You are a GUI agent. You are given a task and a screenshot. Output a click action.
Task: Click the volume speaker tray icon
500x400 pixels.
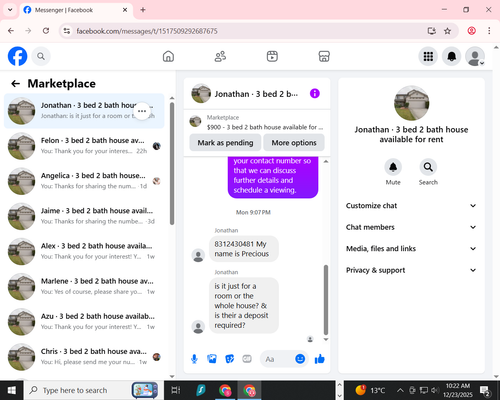[x=434, y=390]
